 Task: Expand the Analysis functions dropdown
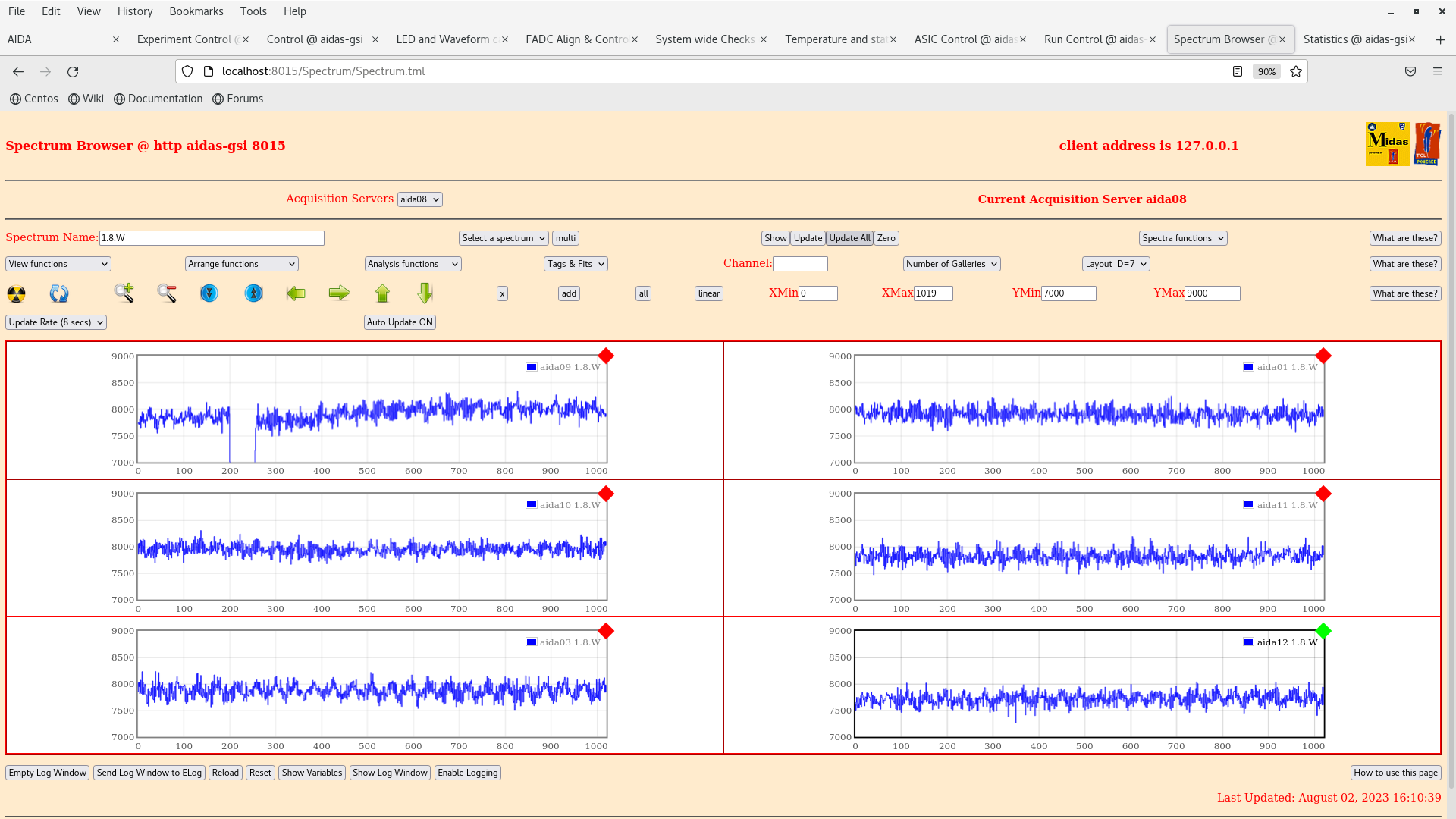413,264
